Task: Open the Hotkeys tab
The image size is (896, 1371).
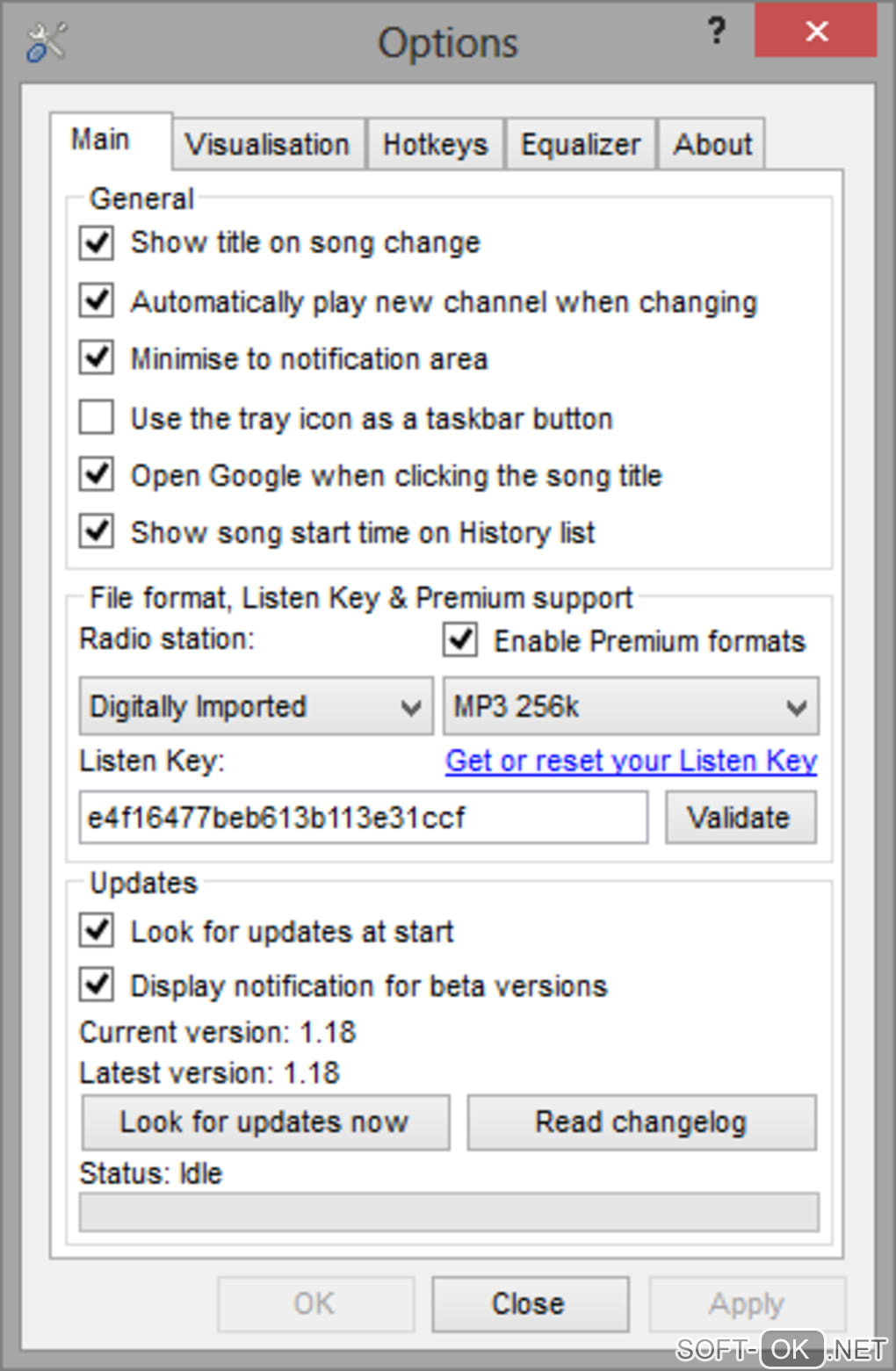Action: (x=435, y=144)
